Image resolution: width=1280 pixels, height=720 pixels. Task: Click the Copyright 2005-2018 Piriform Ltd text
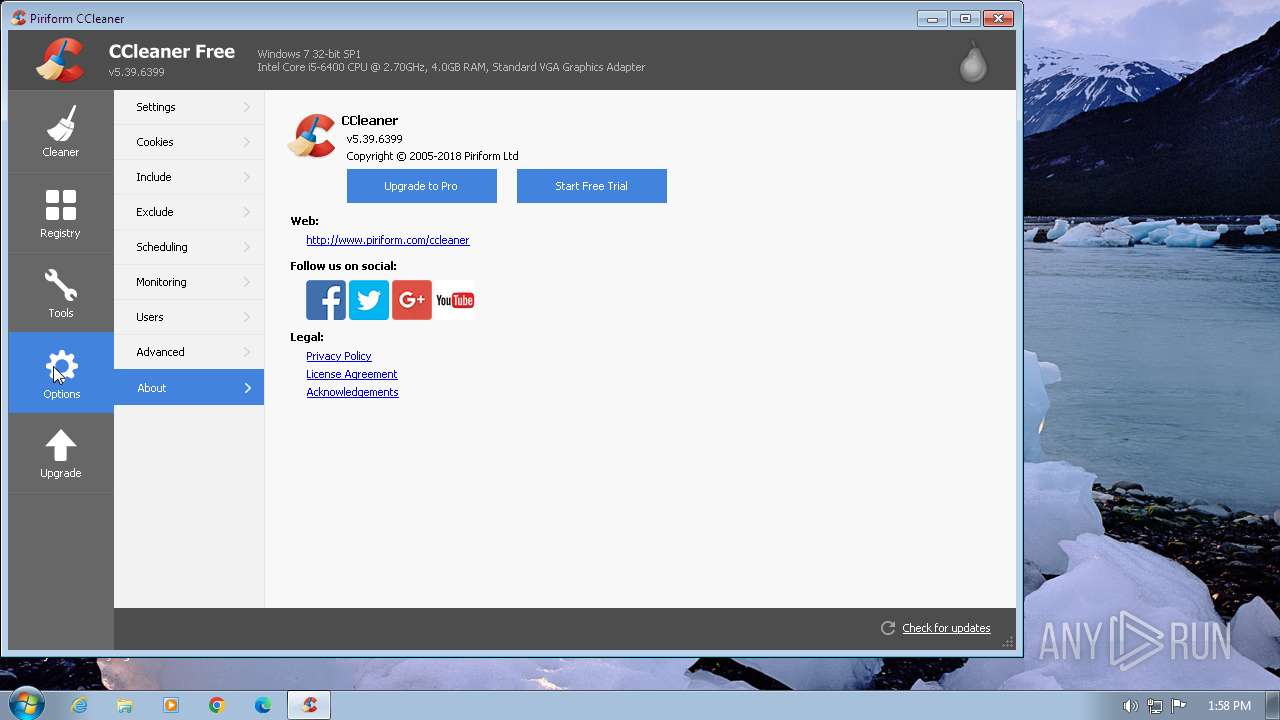tap(432, 156)
